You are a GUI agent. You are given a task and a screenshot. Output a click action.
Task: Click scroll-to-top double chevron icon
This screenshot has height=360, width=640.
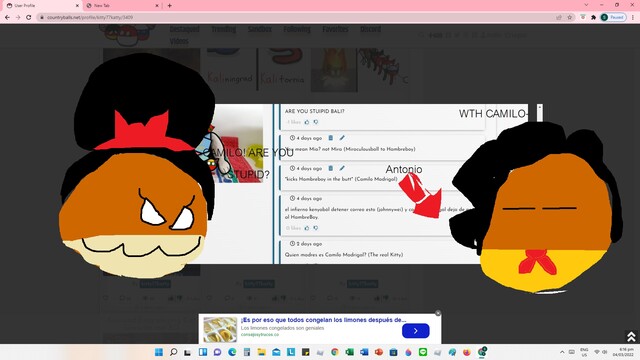[631, 336]
